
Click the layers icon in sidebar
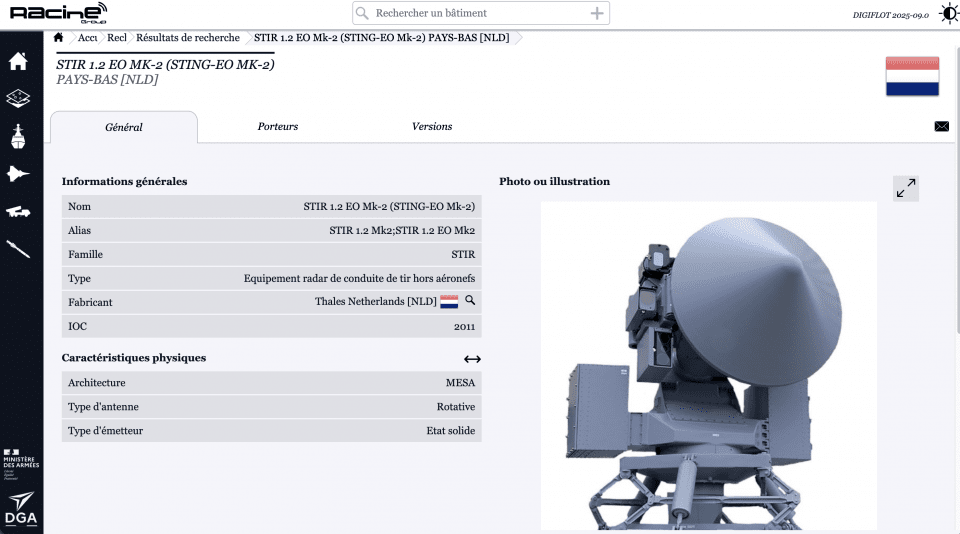[x=18, y=98]
